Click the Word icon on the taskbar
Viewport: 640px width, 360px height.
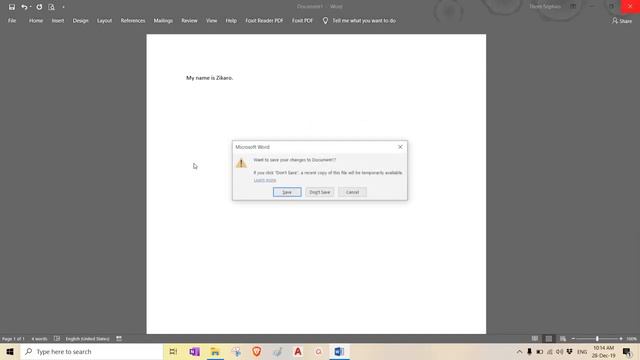(x=339, y=351)
